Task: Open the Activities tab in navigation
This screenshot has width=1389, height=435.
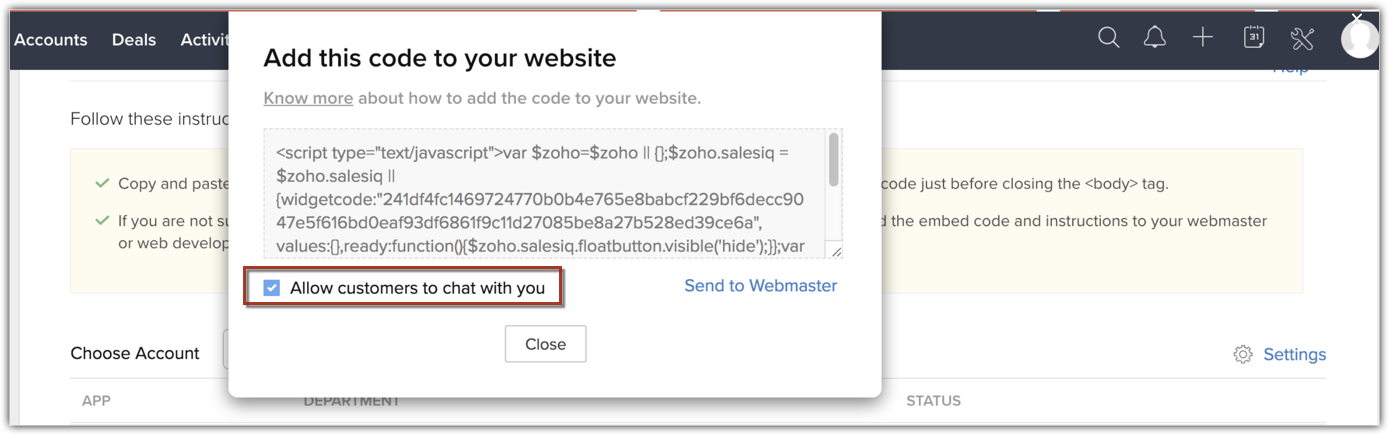Action: click(x=205, y=40)
